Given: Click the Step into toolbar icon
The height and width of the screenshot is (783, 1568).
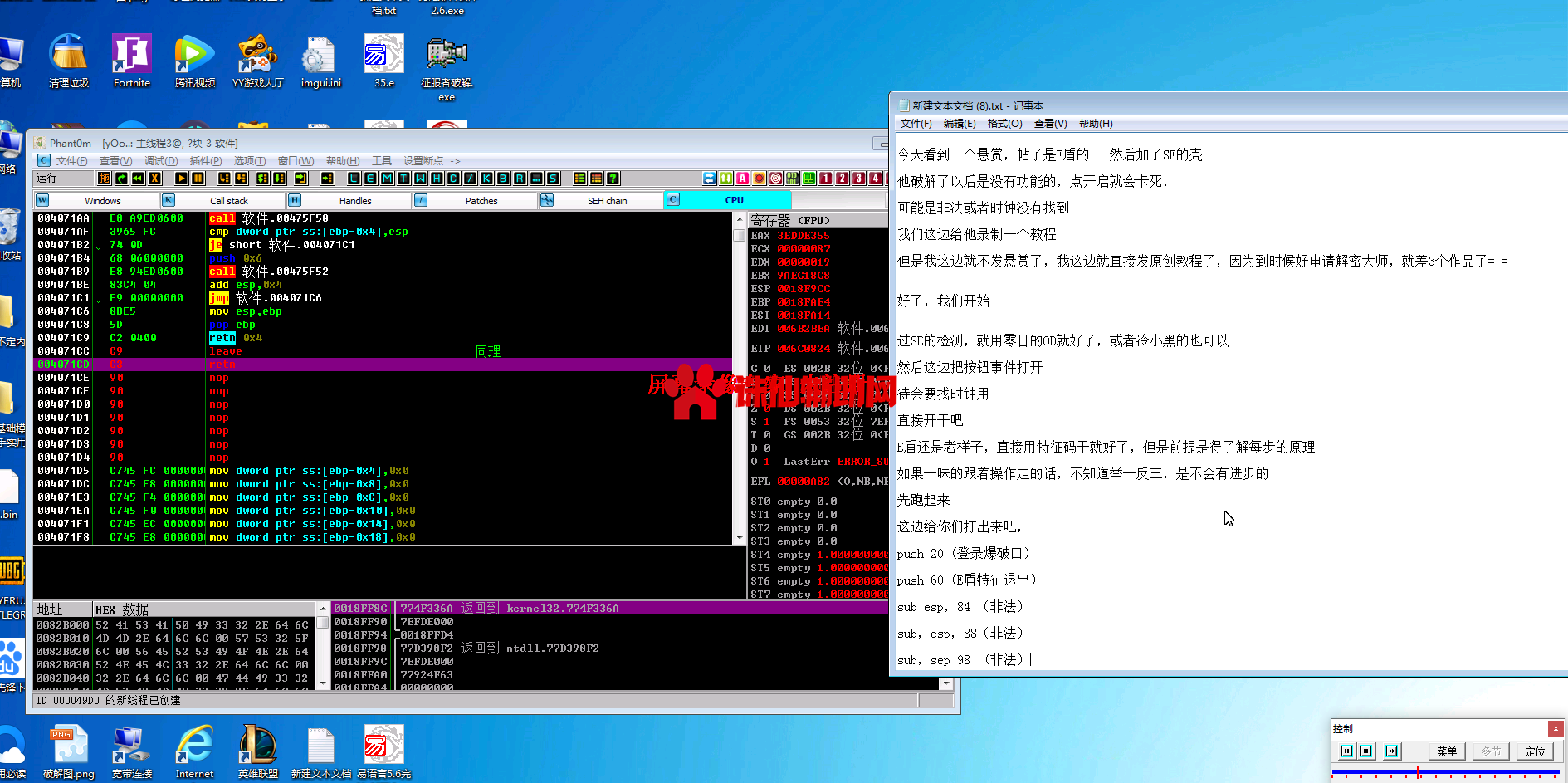Looking at the screenshot, I should 224,179.
